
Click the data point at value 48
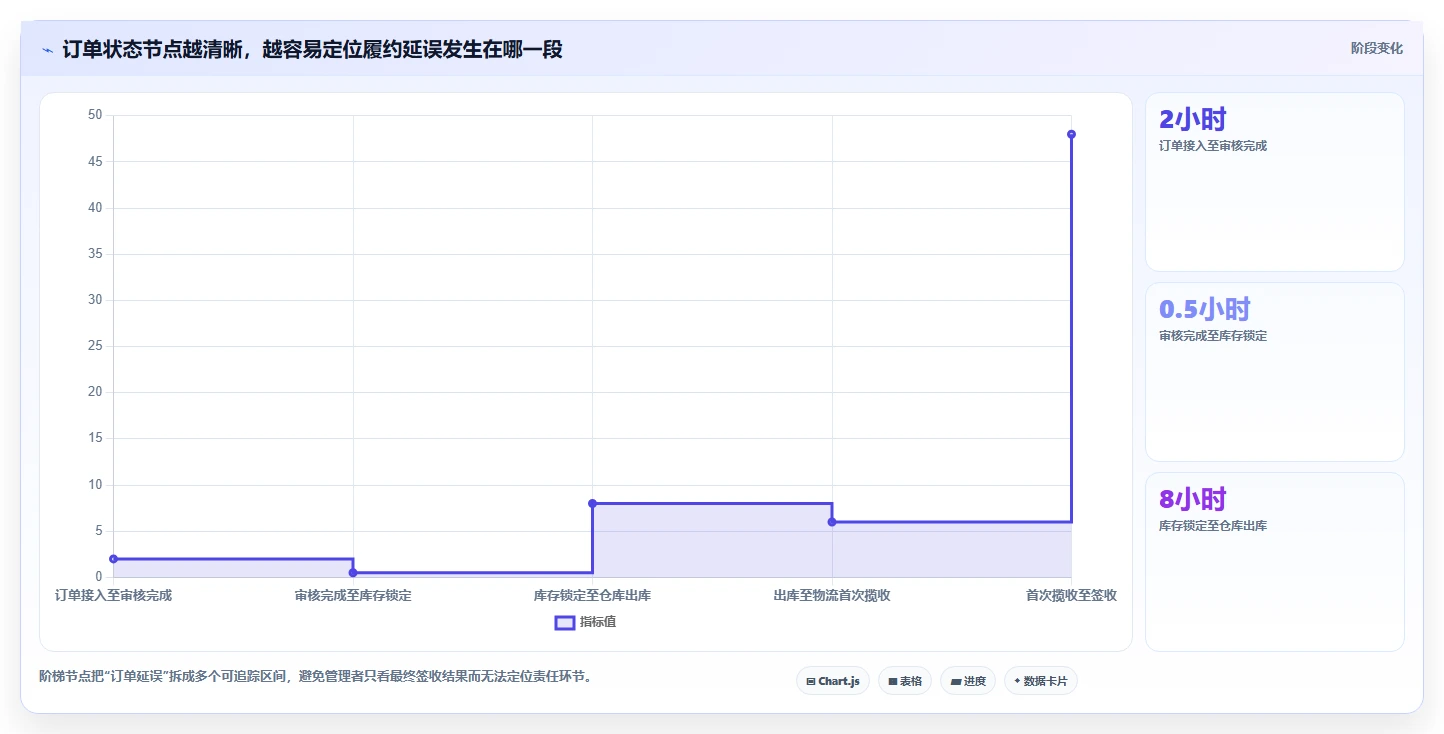point(1071,134)
